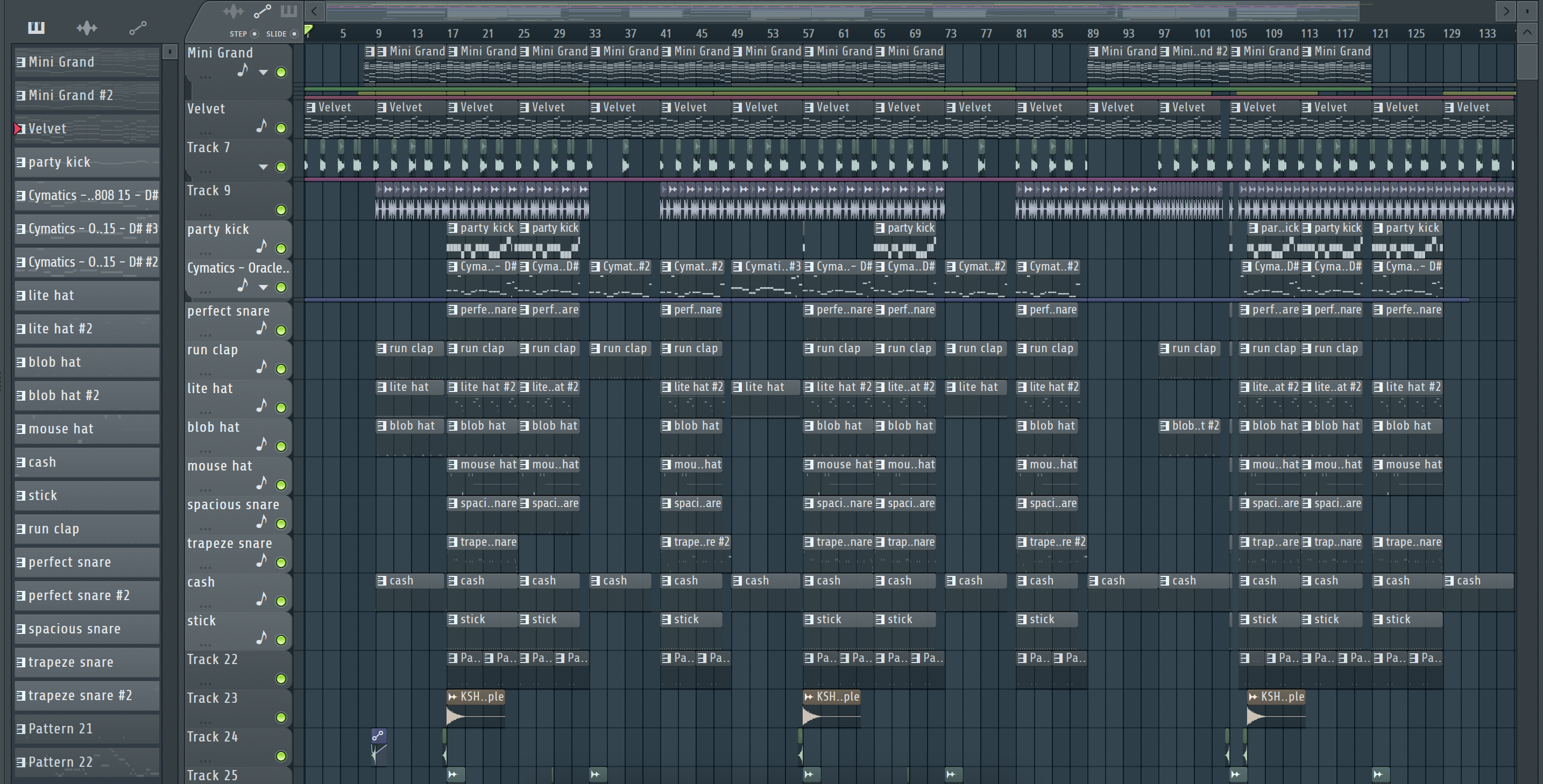The image size is (1543, 784).
Task: Open the KSH..ple clip menu at bar 57
Action: (809, 697)
